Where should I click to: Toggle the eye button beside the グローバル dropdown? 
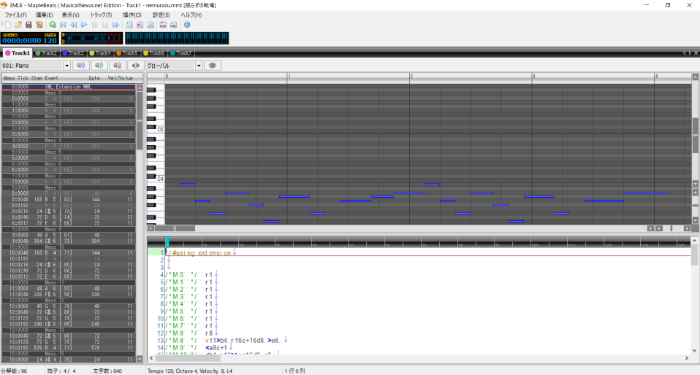(x=212, y=66)
